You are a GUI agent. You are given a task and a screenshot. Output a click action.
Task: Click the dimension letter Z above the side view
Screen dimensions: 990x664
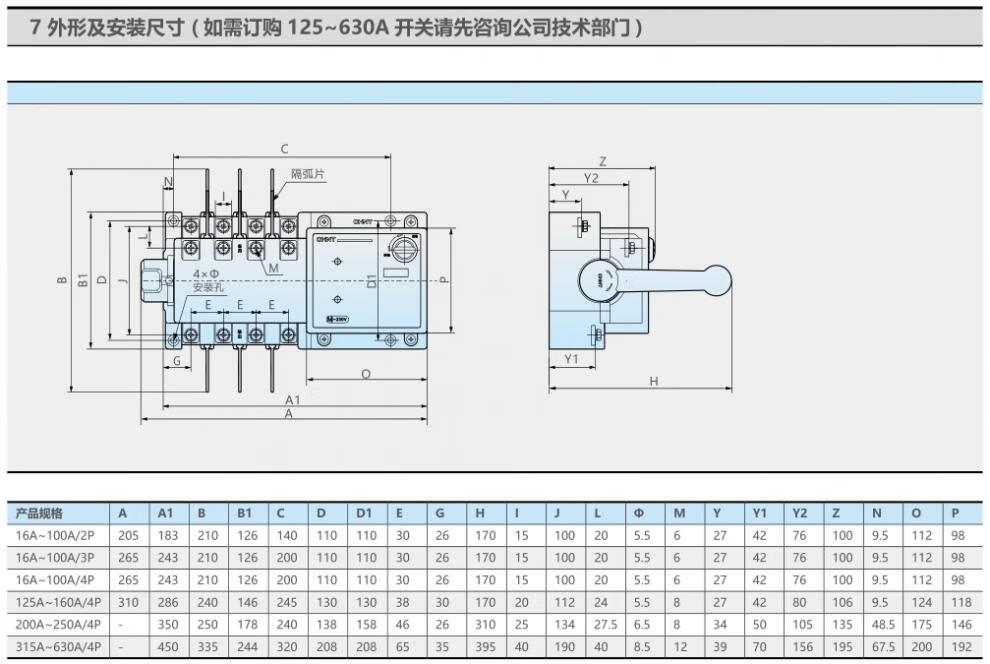[x=602, y=161]
